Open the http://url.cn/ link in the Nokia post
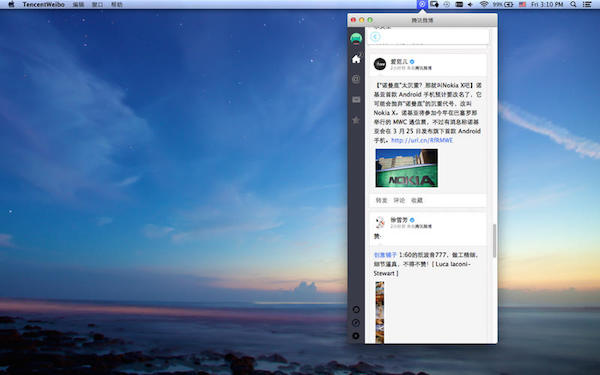 click(x=422, y=140)
